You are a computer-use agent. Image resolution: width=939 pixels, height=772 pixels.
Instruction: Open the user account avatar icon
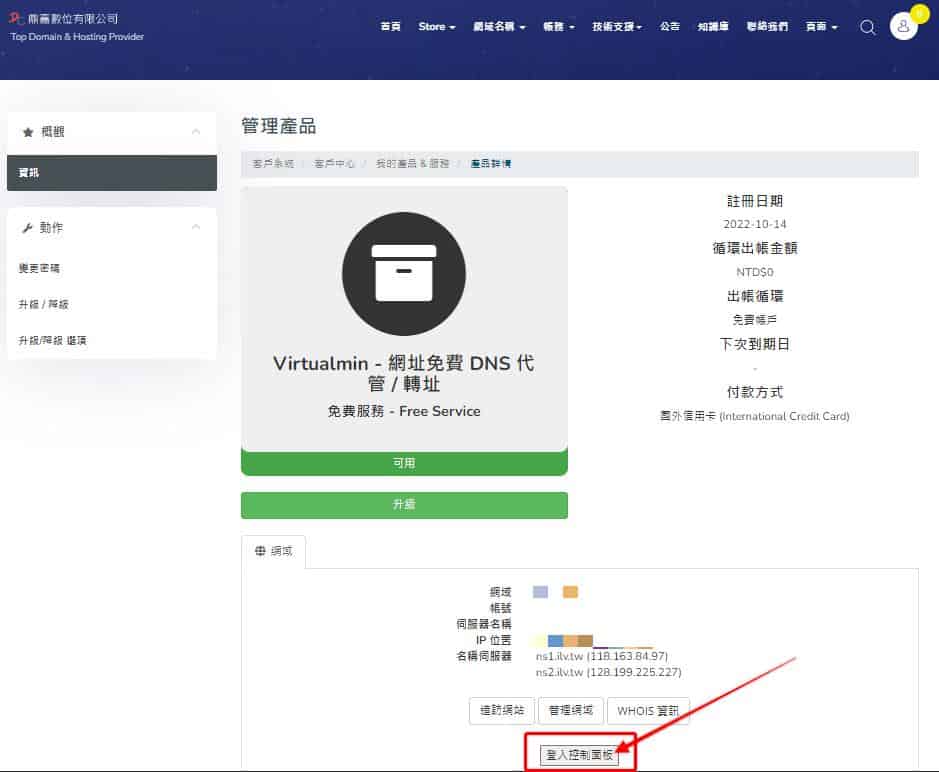click(903, 27)
